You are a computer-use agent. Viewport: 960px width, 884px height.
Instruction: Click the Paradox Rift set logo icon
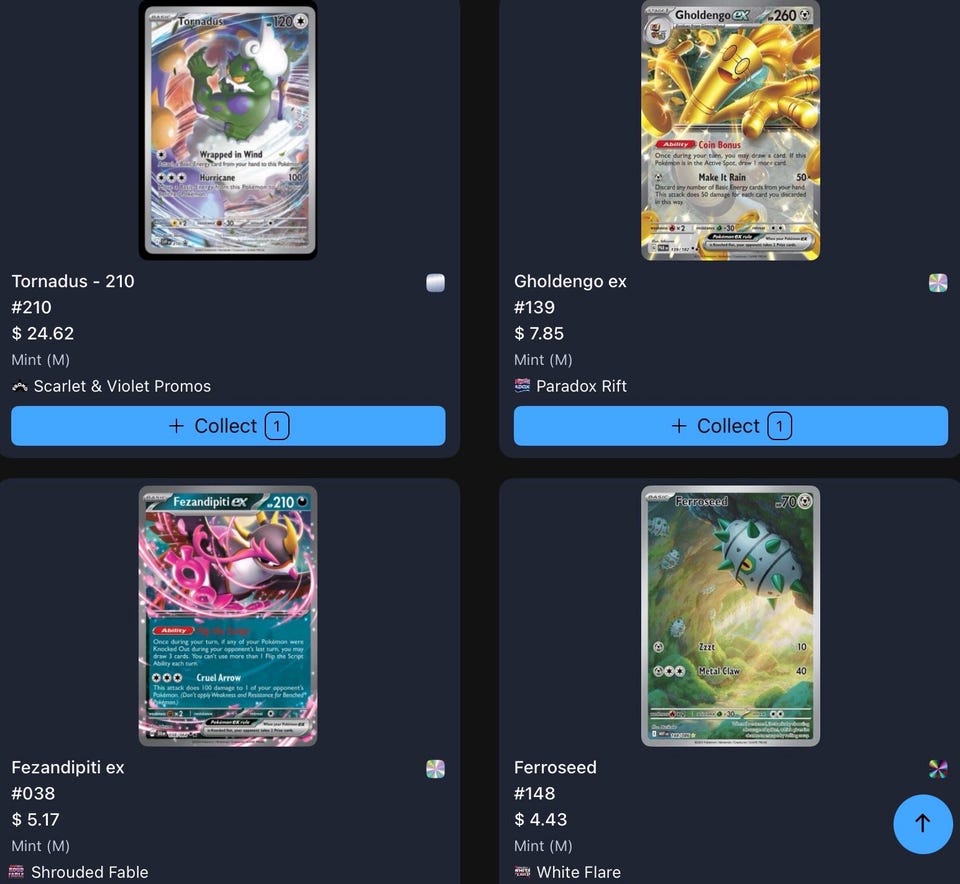coord(522,386)
